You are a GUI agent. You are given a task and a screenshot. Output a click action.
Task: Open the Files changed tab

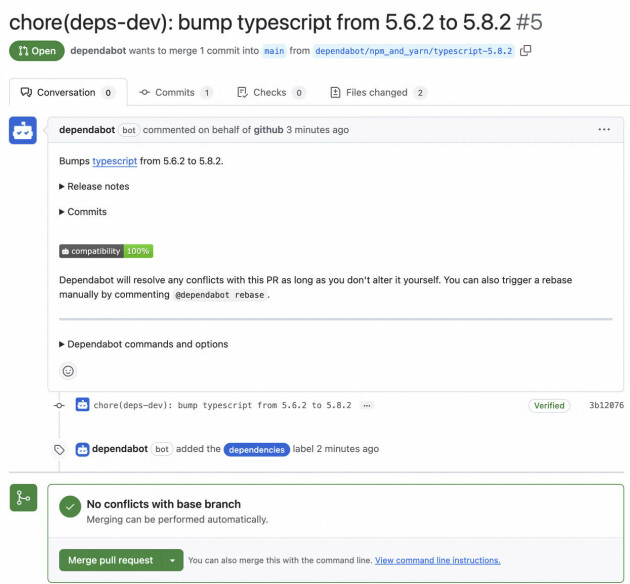pyautogui.click(x=378, y=93)
